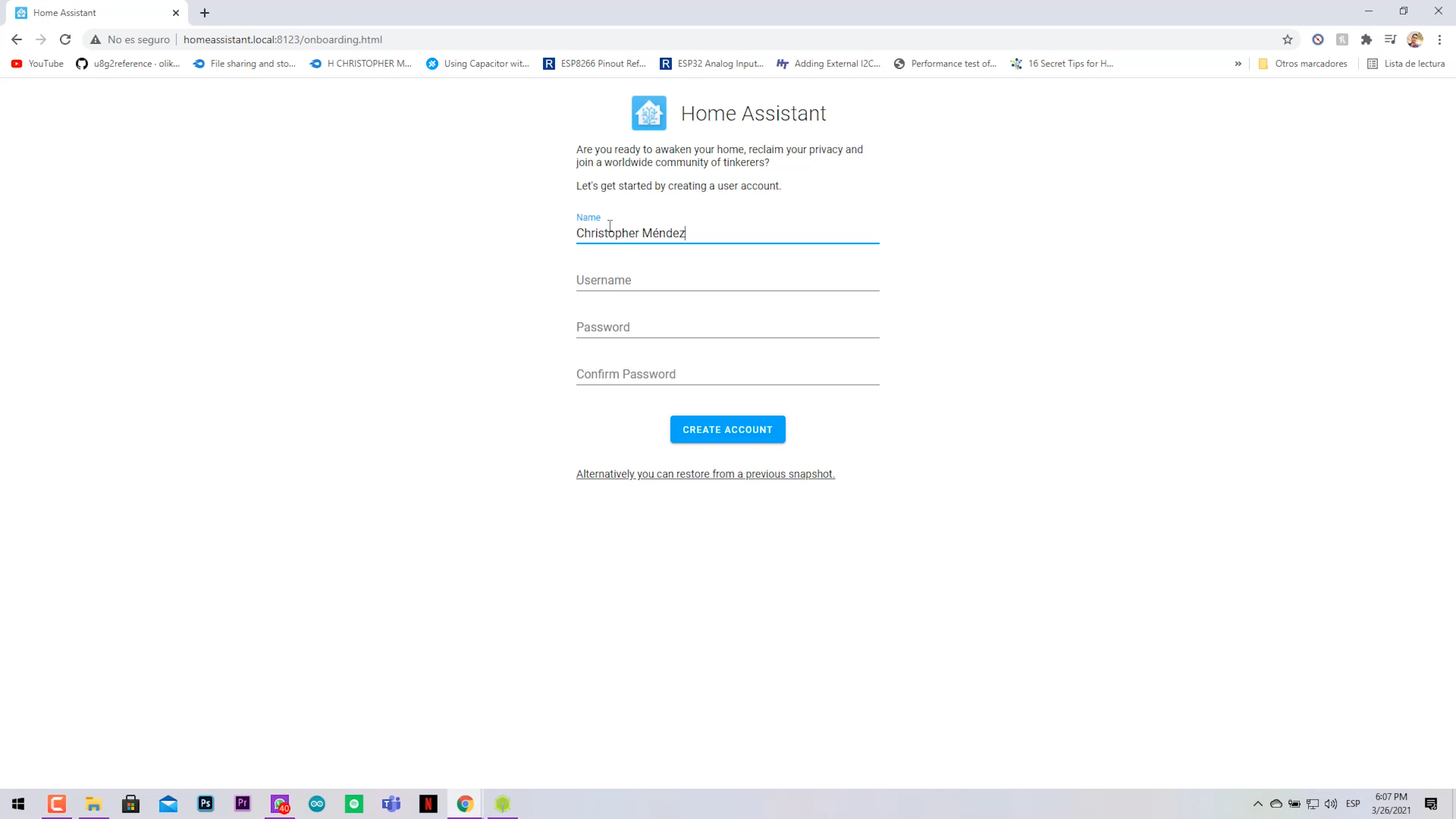Open Spotify from the taskbar

354,804
